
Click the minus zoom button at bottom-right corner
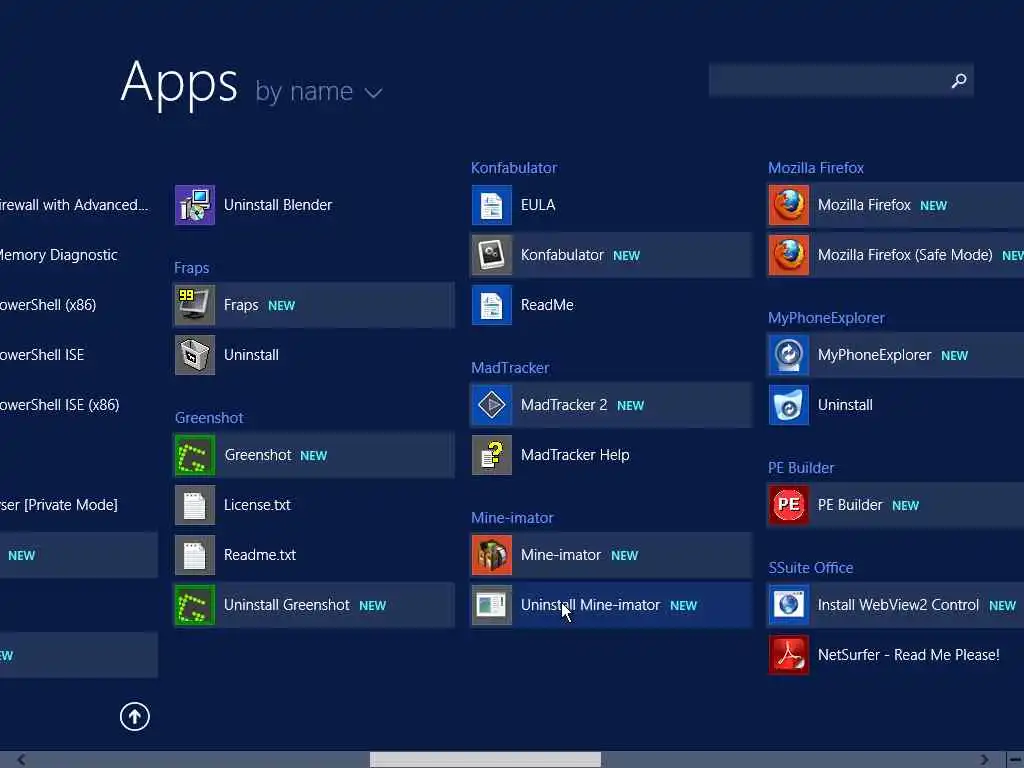coord(1015,760)
